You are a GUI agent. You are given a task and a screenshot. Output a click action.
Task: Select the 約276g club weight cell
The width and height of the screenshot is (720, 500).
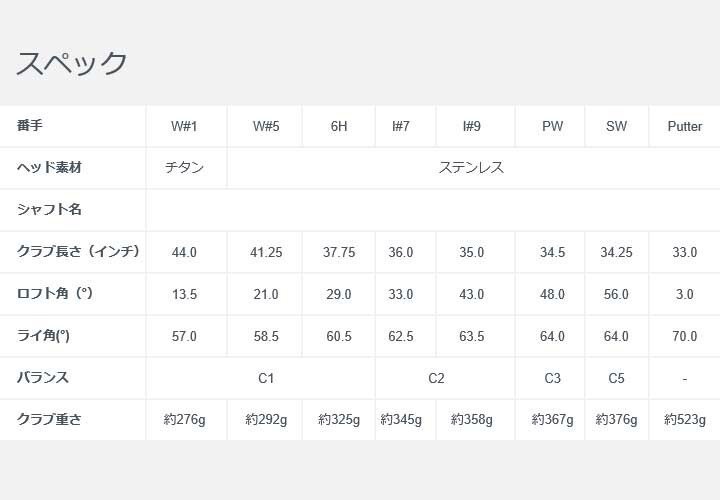coord(185,421)
